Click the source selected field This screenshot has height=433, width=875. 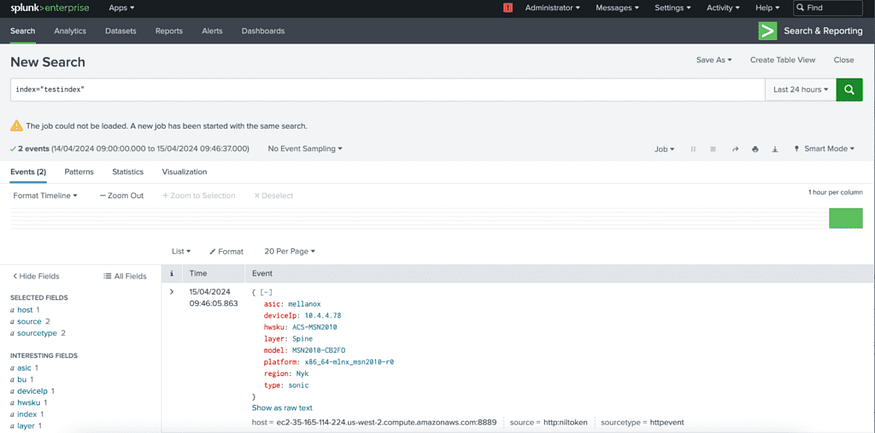click(30, 321)
